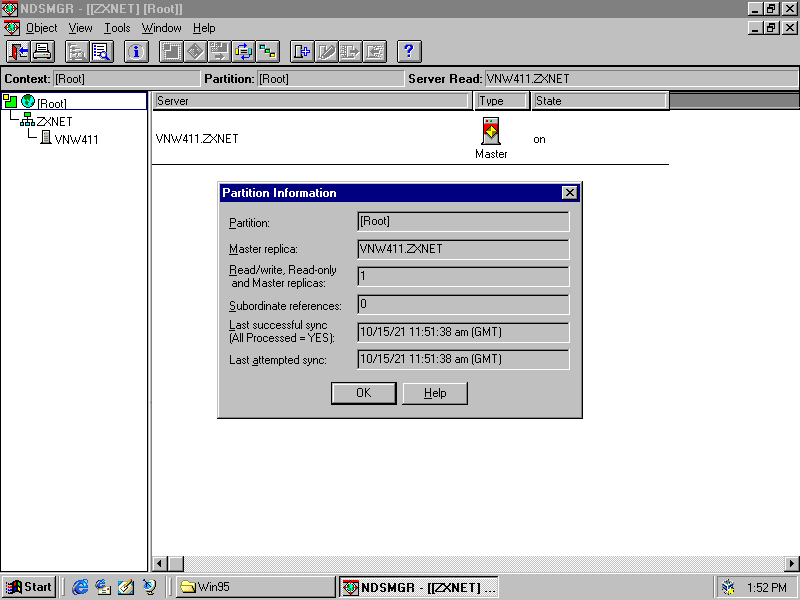Click the Start button

pos(30,587)
